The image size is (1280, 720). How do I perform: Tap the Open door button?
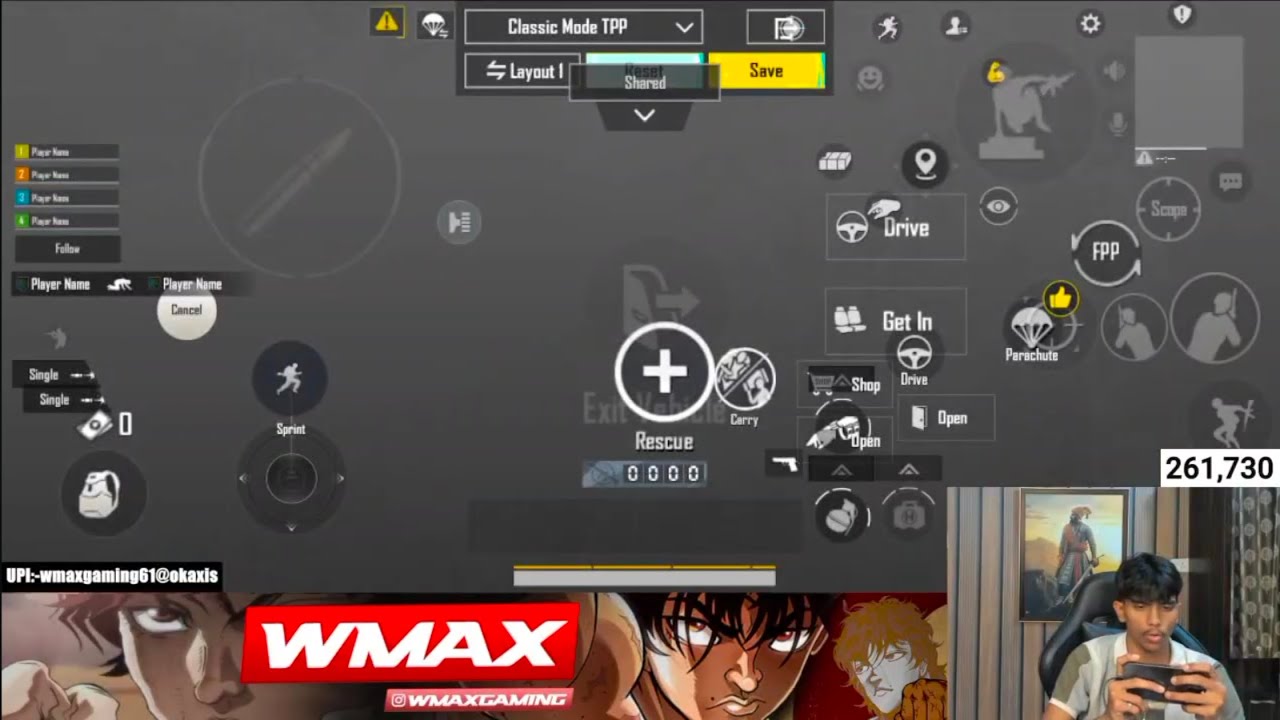(946, 418)
